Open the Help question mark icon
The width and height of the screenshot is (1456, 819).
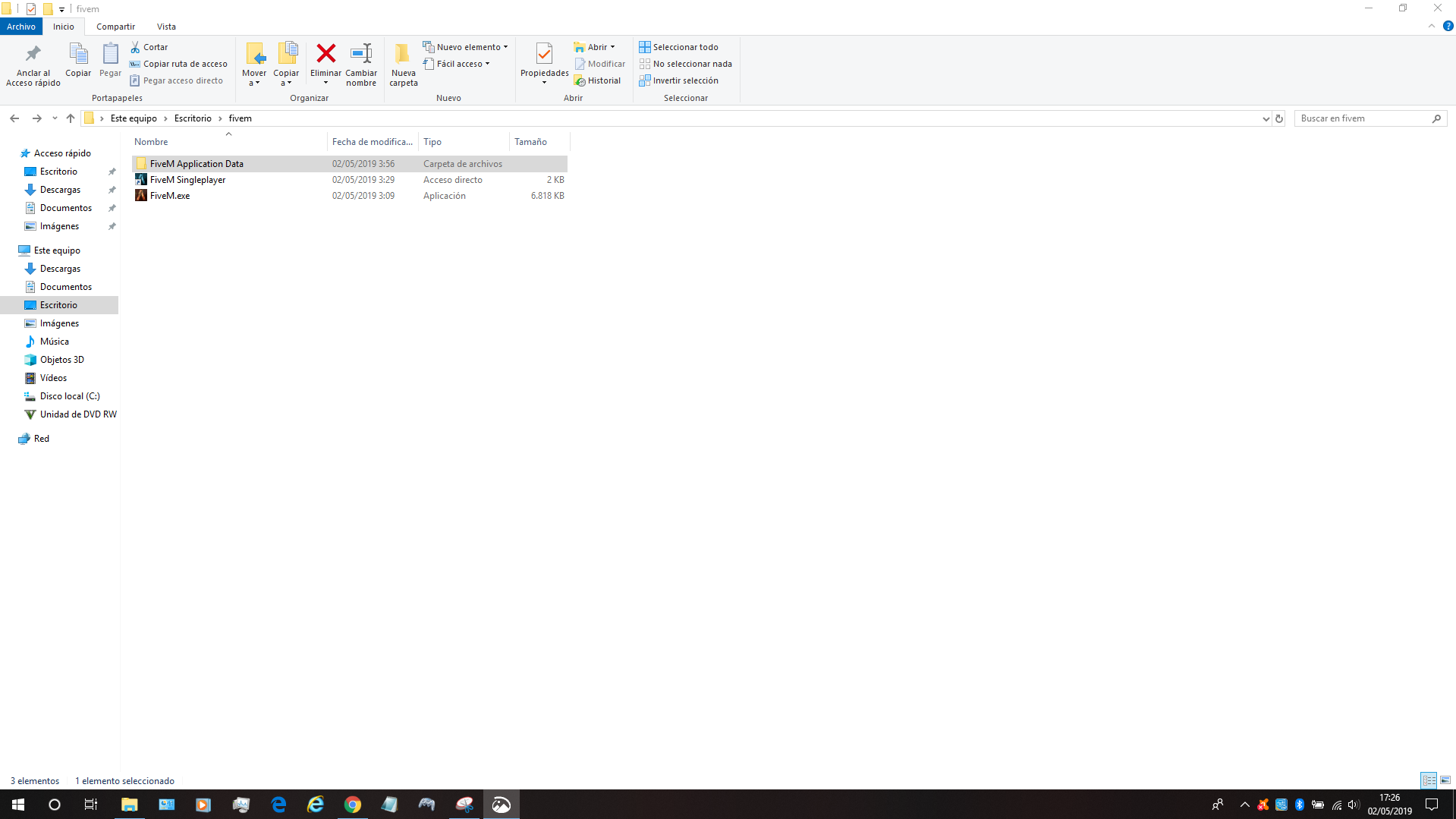[1448, 26]
